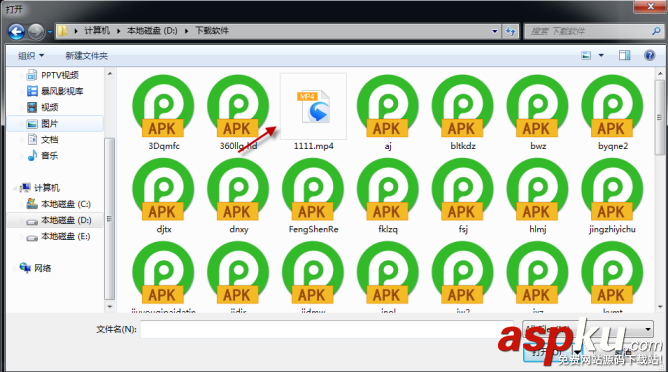Viewport: 668px width, 372px height.
Task: Select the jingzhiyichu APK file icon
Action: [613, 189]
